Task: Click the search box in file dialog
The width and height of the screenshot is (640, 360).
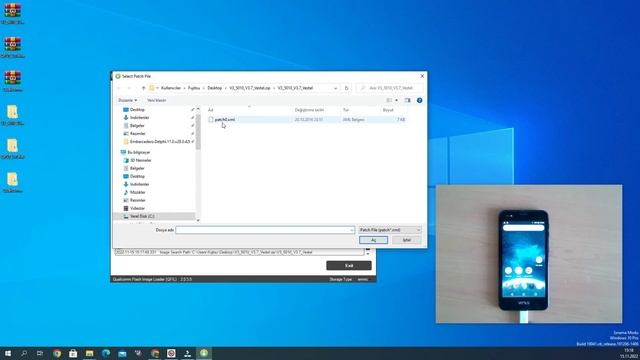Action: click(x=390, y=88)
